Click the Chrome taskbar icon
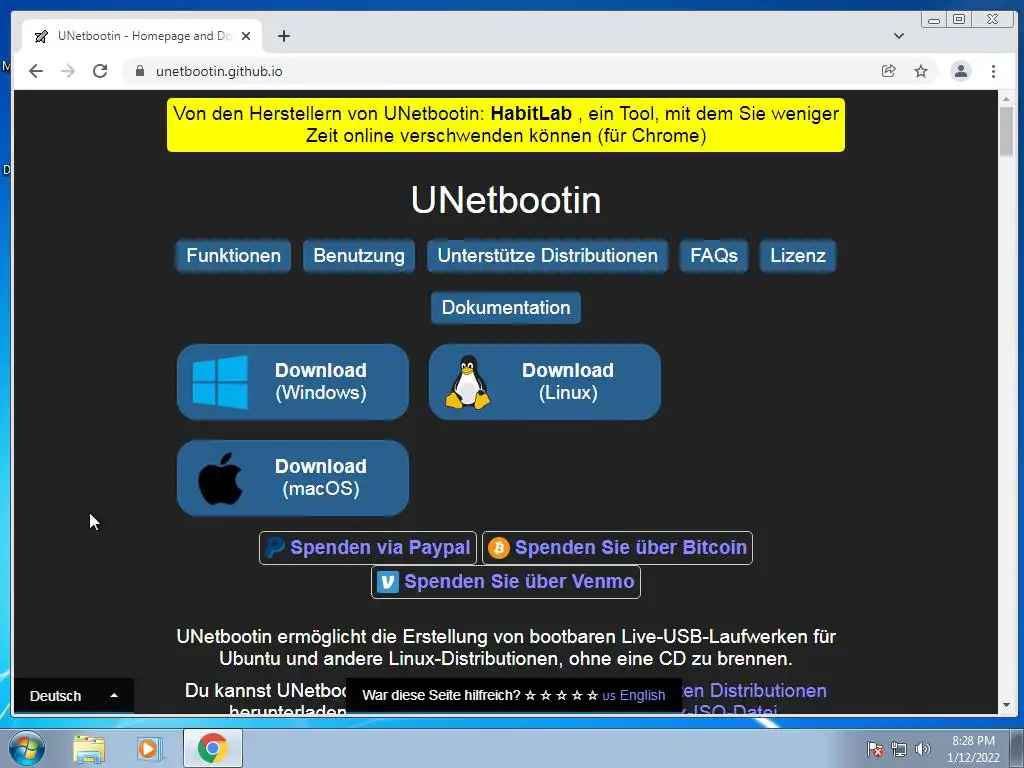Viewport: 1024px width, 768px height. pos(212,748)
